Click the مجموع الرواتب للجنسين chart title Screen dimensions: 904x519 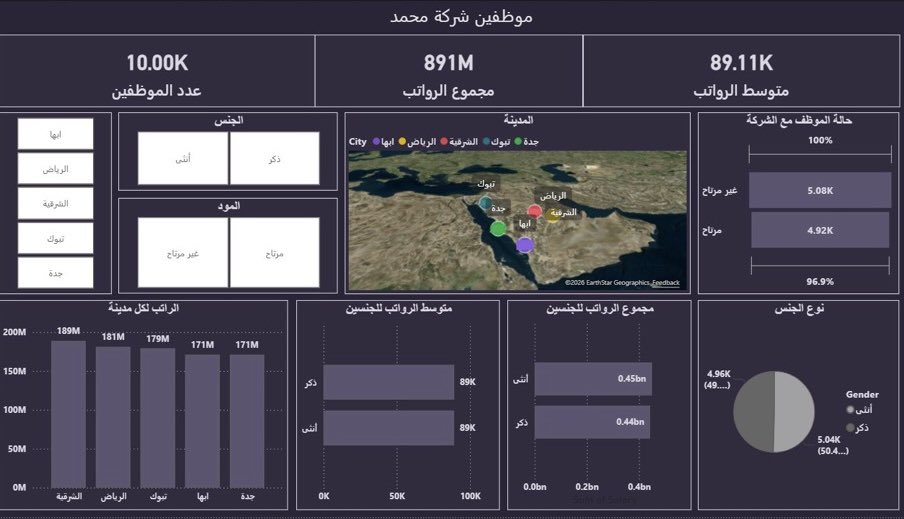600,309
